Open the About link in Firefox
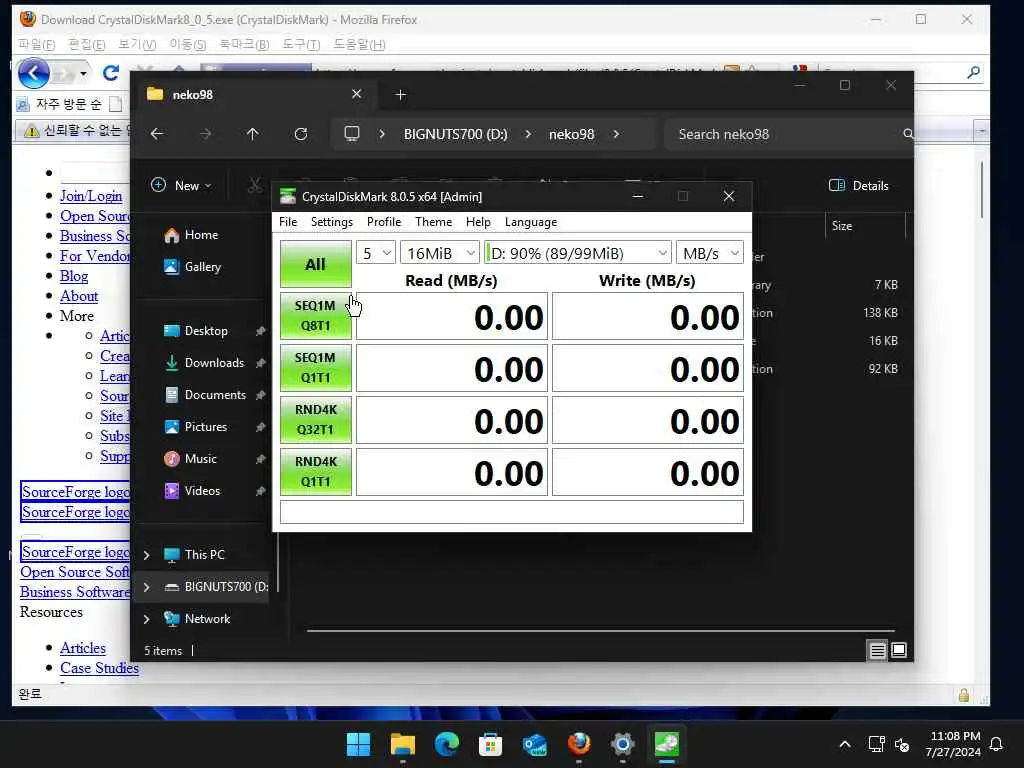This screenshot has width=1024, height=768. [x=79, y=296]
